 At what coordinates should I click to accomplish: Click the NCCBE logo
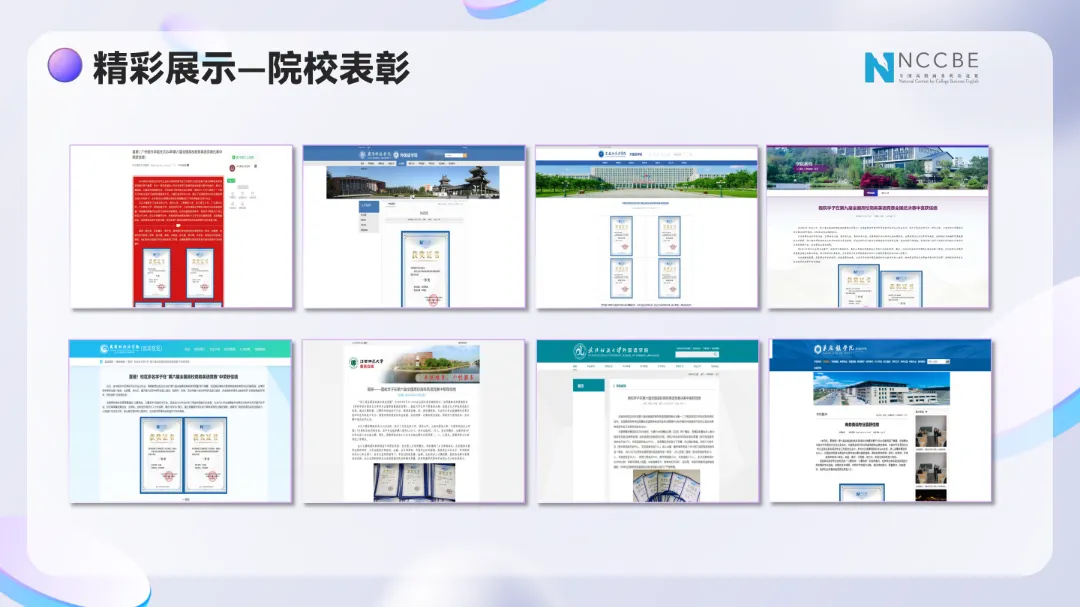point(922,68)
